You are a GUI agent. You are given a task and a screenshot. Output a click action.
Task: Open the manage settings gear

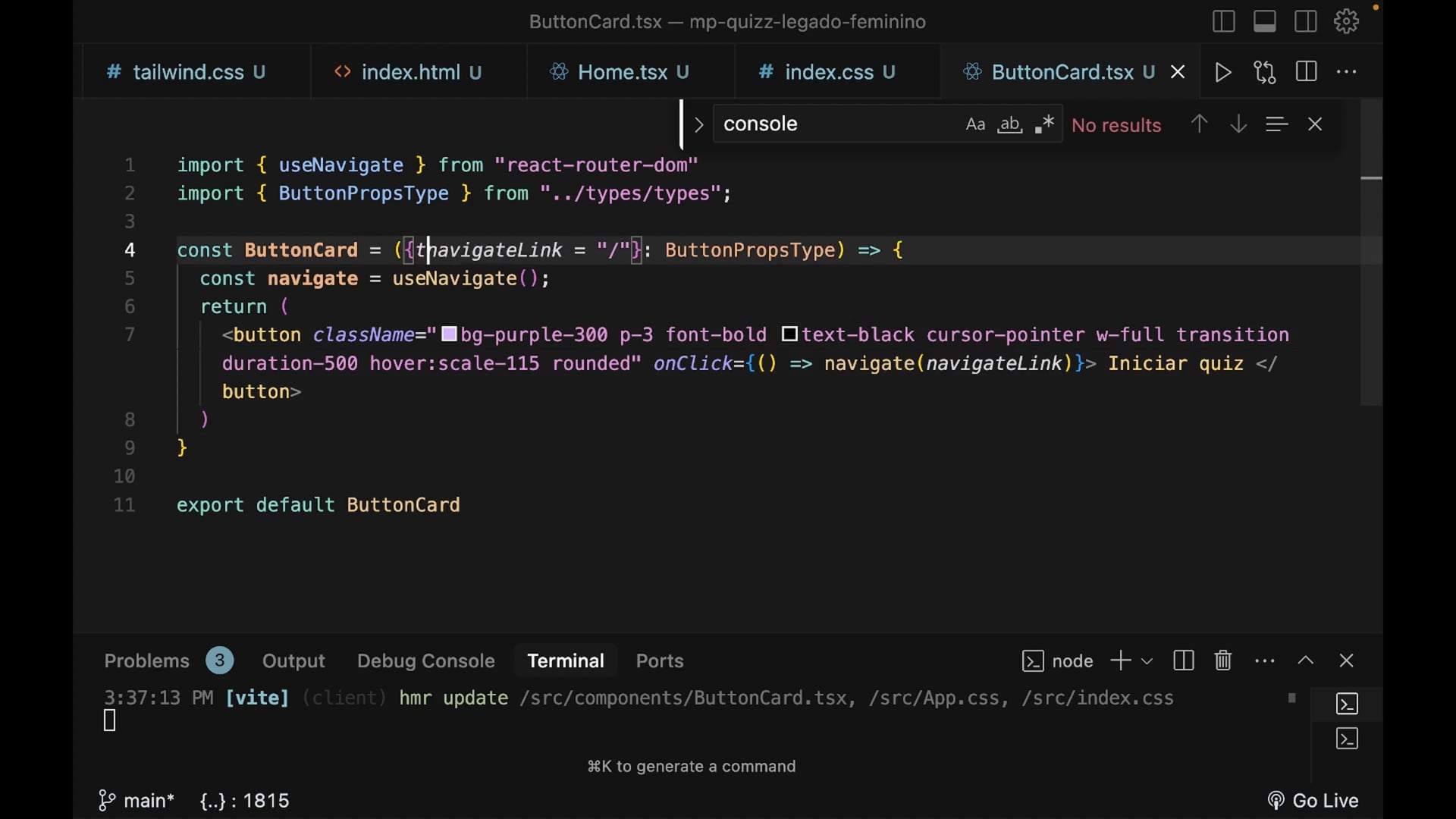tap(1346, 21)
